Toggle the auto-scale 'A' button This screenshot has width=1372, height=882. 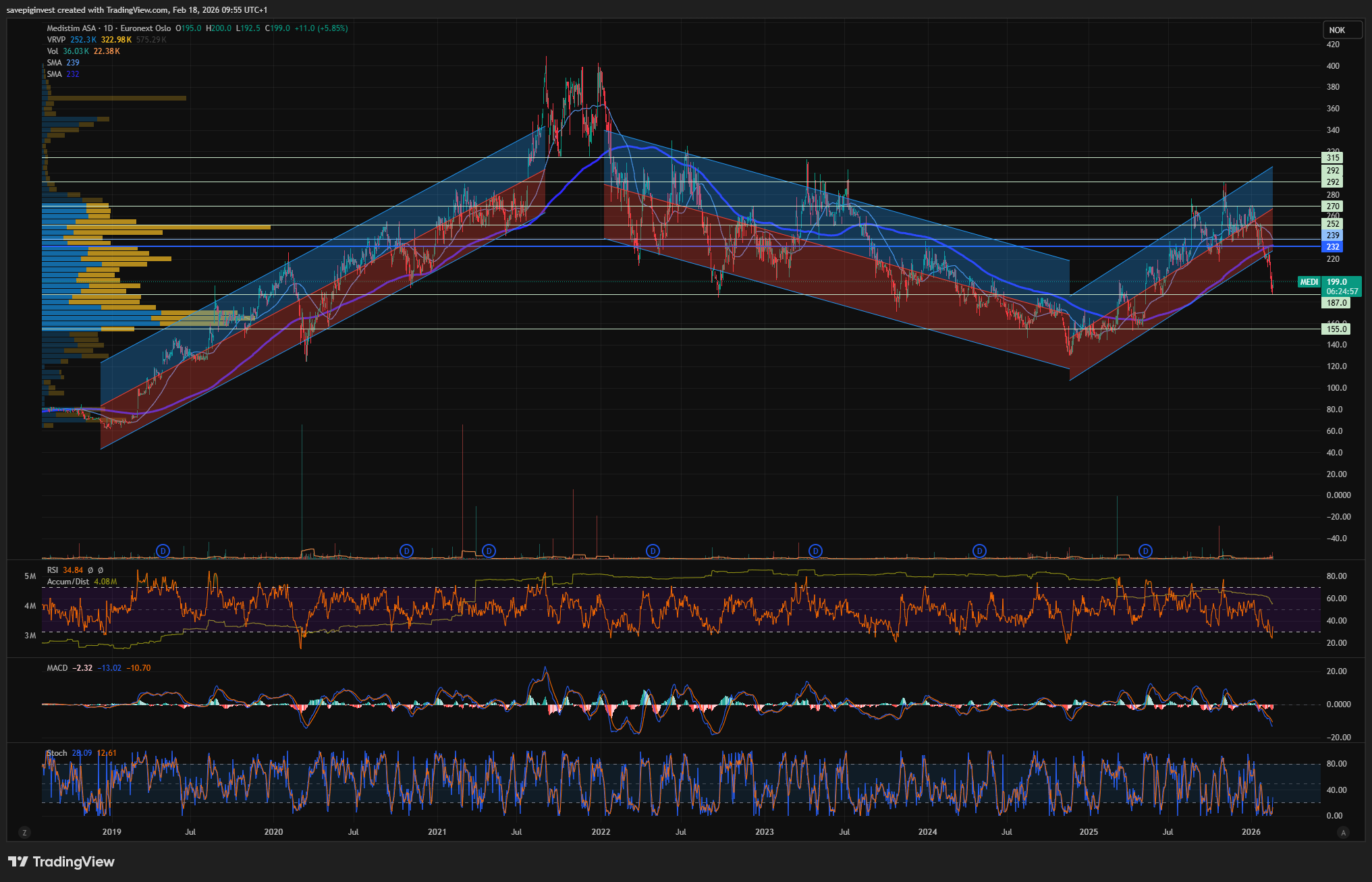(x=1343, y=833)
